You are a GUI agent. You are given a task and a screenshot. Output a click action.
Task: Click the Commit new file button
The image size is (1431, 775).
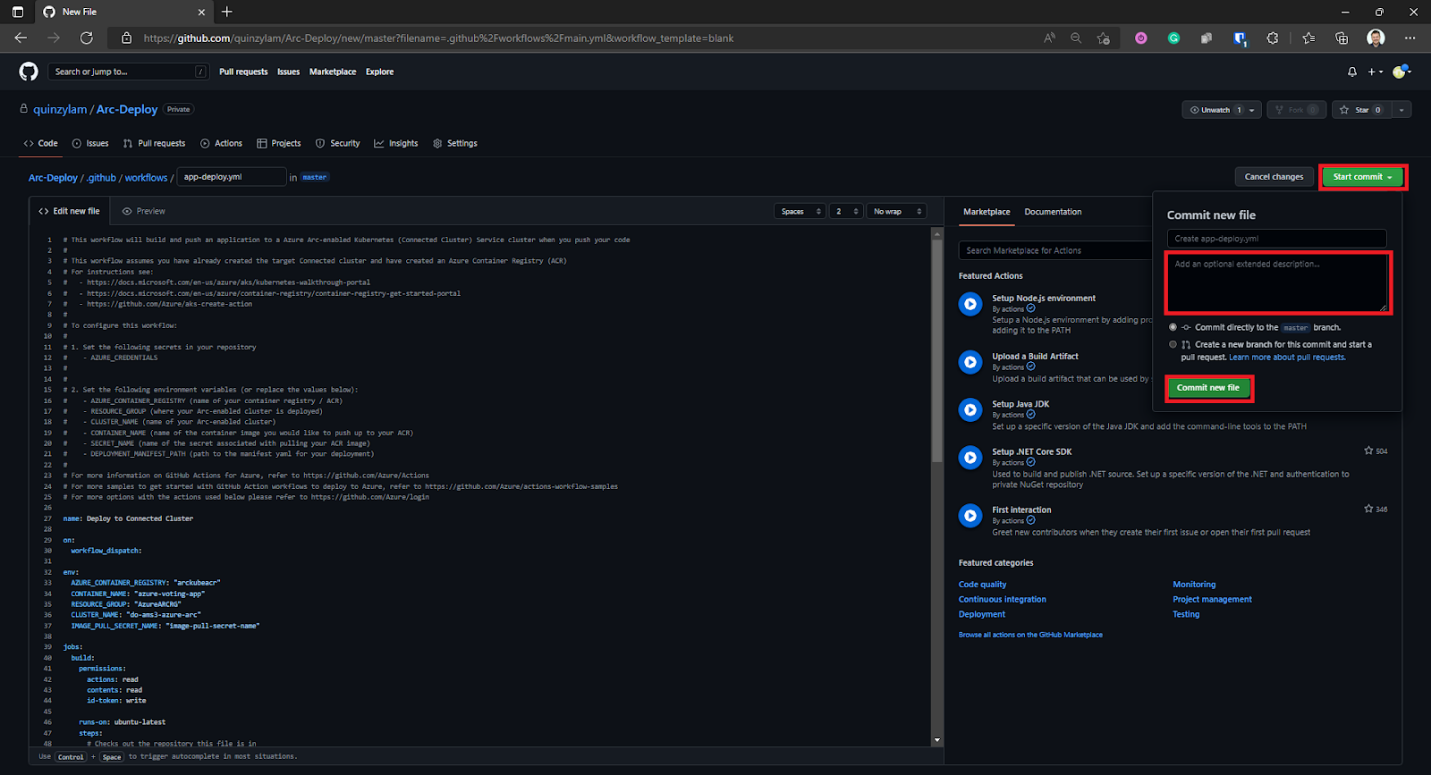pyautogui.click(x=1208, y=388)
